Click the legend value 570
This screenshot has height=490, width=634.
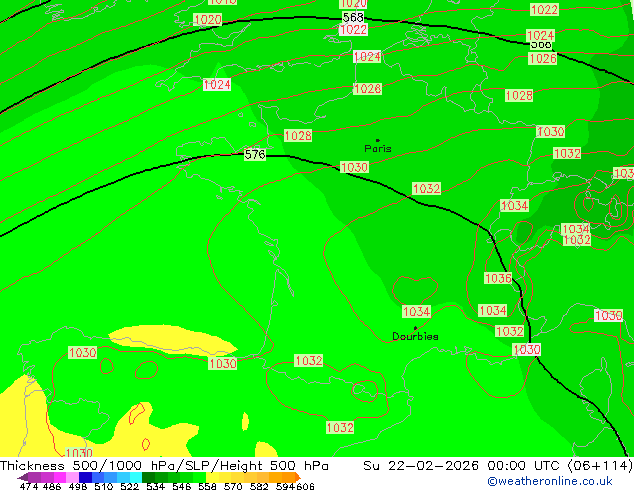(233, 486)
